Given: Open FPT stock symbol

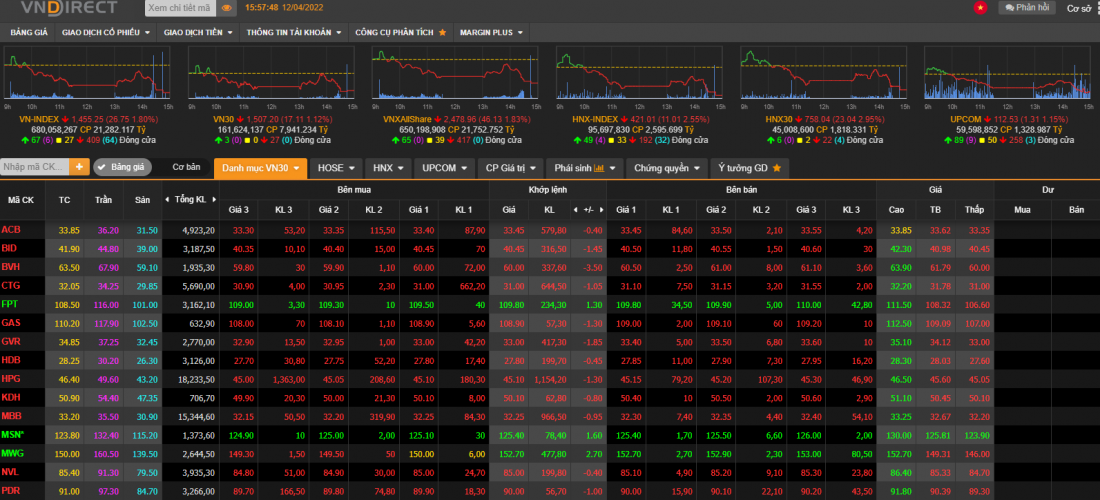Looking at the screenshot, I should 10,304.
